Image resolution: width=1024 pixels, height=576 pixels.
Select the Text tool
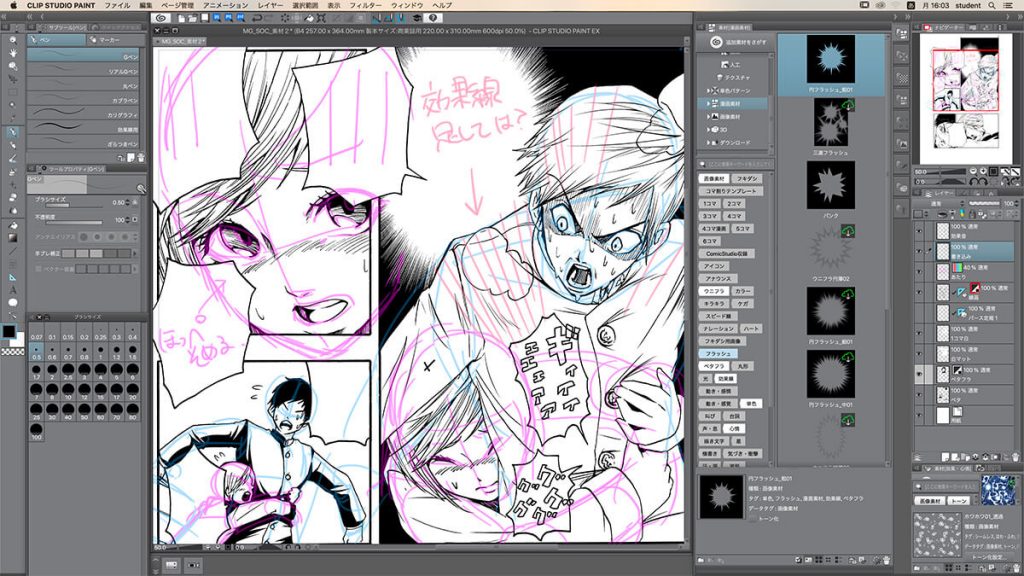13,290
